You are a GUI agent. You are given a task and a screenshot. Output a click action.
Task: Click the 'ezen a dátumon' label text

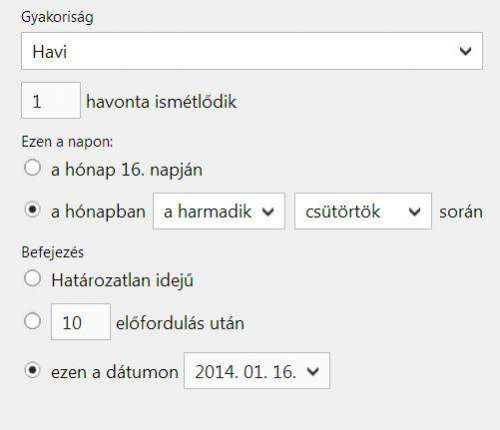[115, 372]
